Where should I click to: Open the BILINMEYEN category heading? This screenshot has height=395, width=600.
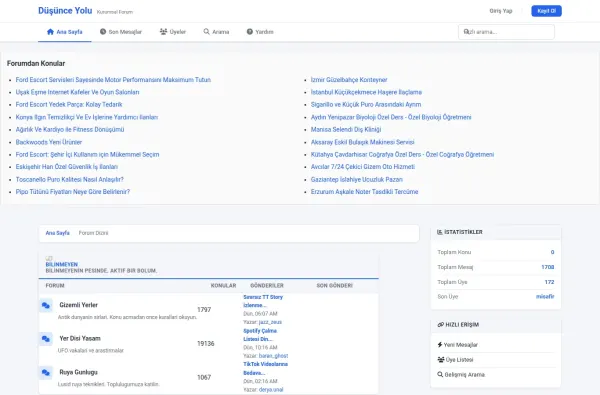tap(62, 264)
